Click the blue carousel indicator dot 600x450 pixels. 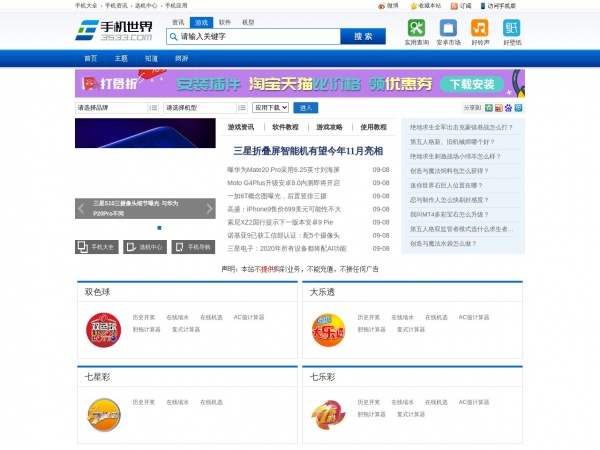[159, 228]
